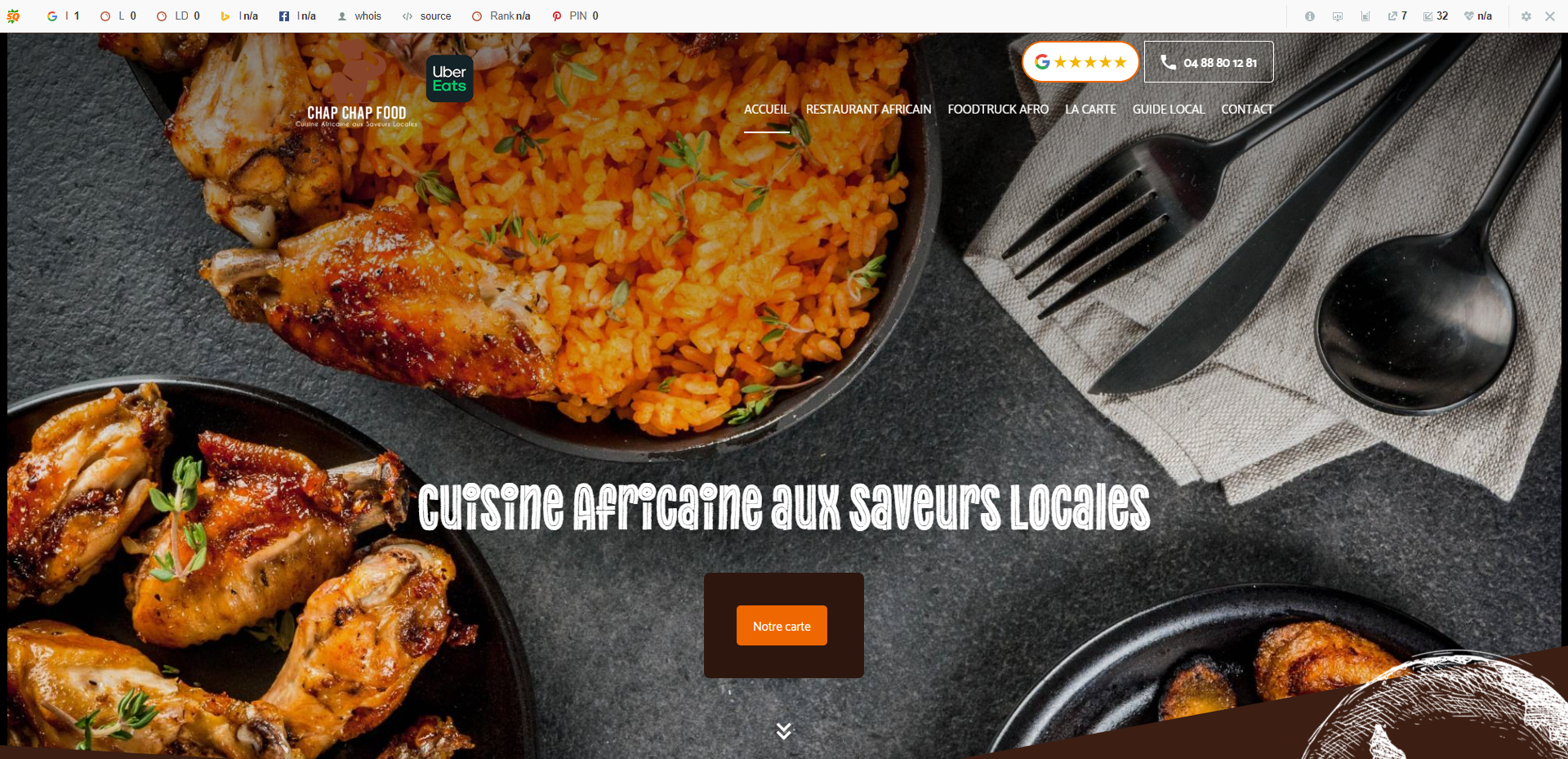The height and width of the screenshot is (759, 1568).
Task: Open whois lookup in SEOquake bar
Action: [x=359, y=16]
